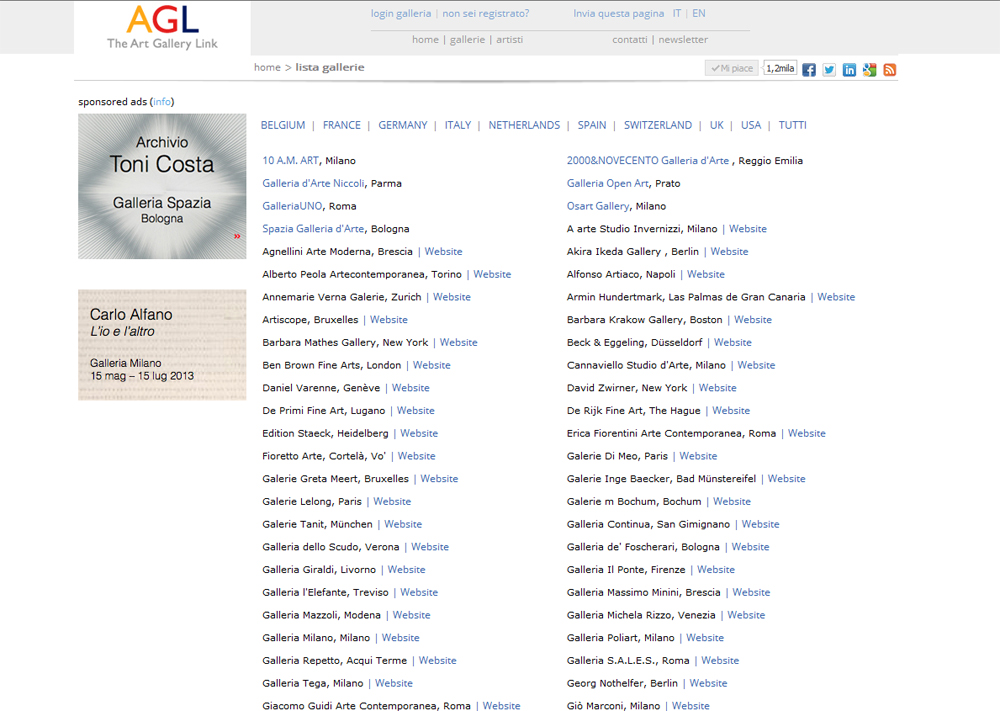Click the Mi piace like button
This screenshot has height=711, width=1000.
(x=732, y=68)
